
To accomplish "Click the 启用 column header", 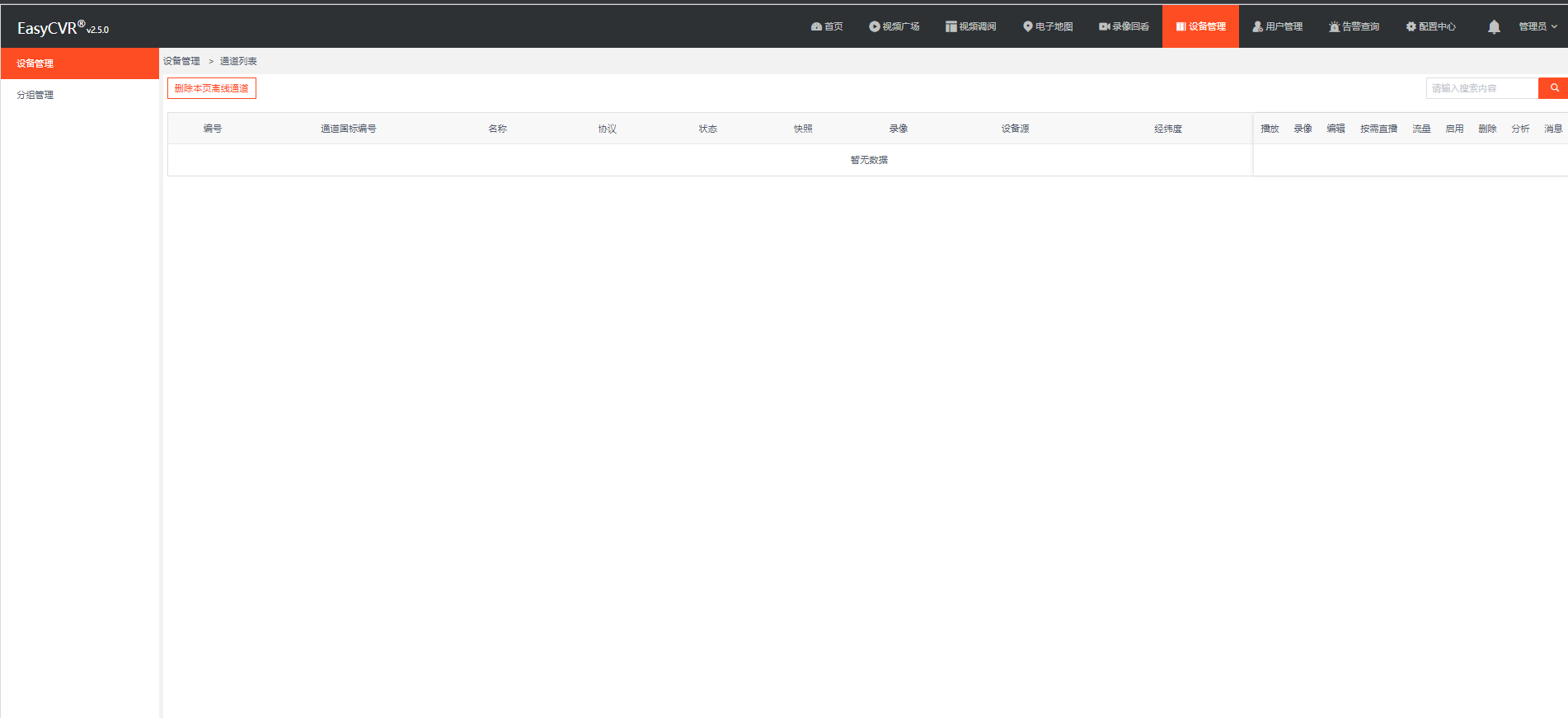I will point(1454,129).
